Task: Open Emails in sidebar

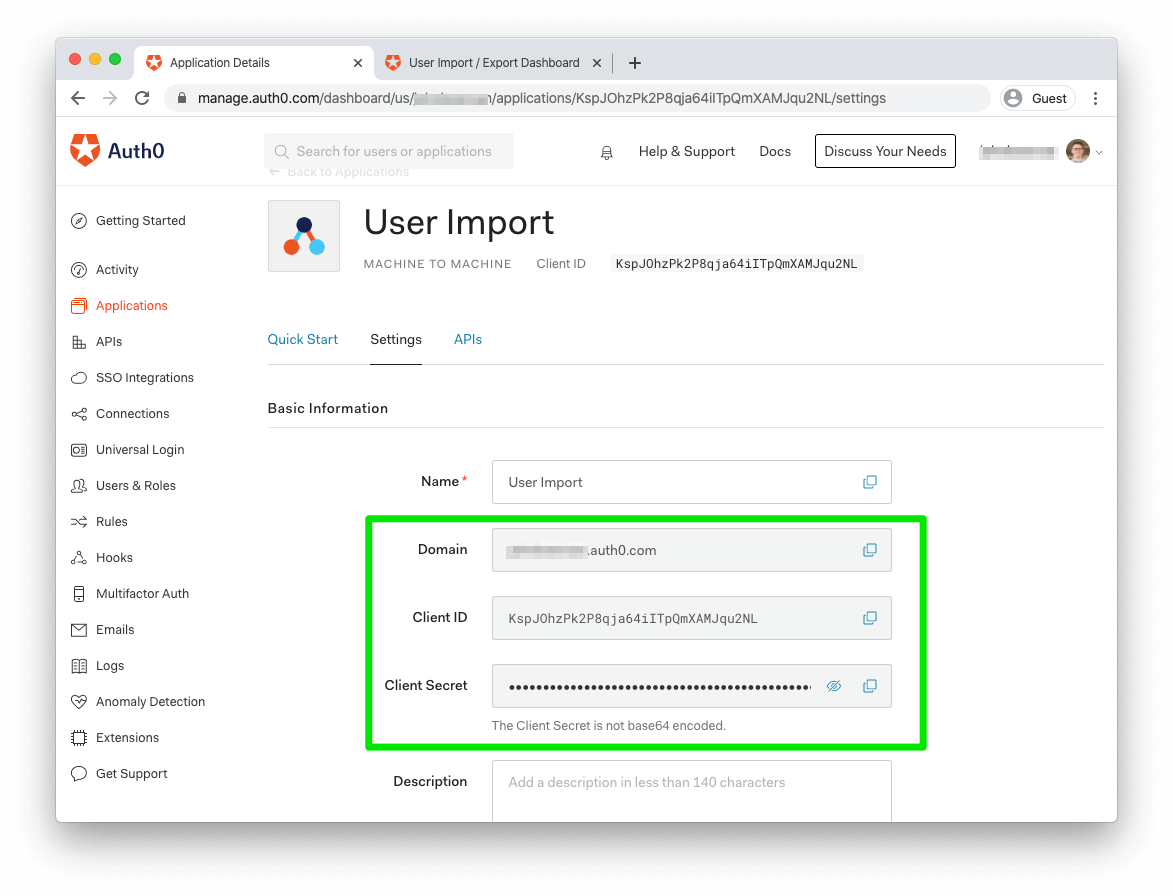Action: (102, 630)
